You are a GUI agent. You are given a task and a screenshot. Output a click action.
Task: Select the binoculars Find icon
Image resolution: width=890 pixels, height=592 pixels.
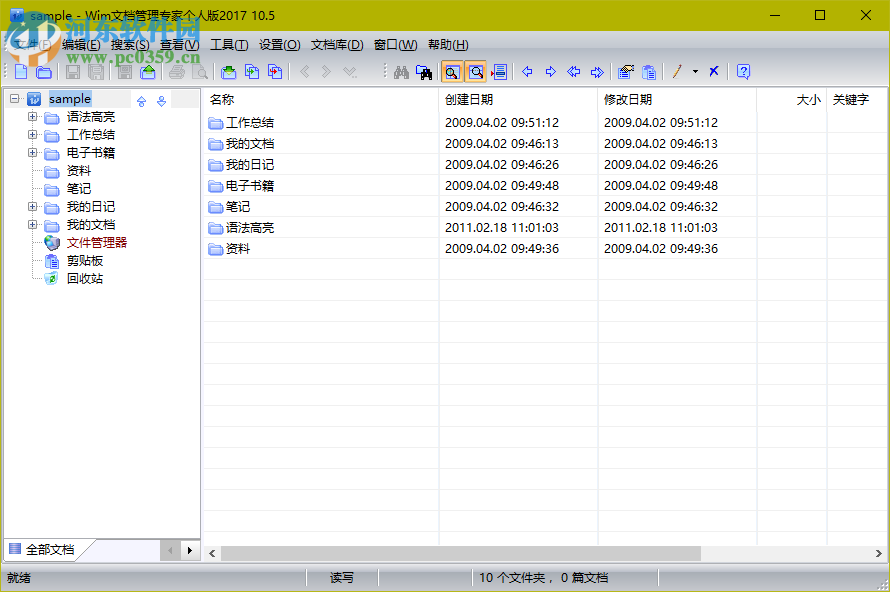tap(401, 71)
